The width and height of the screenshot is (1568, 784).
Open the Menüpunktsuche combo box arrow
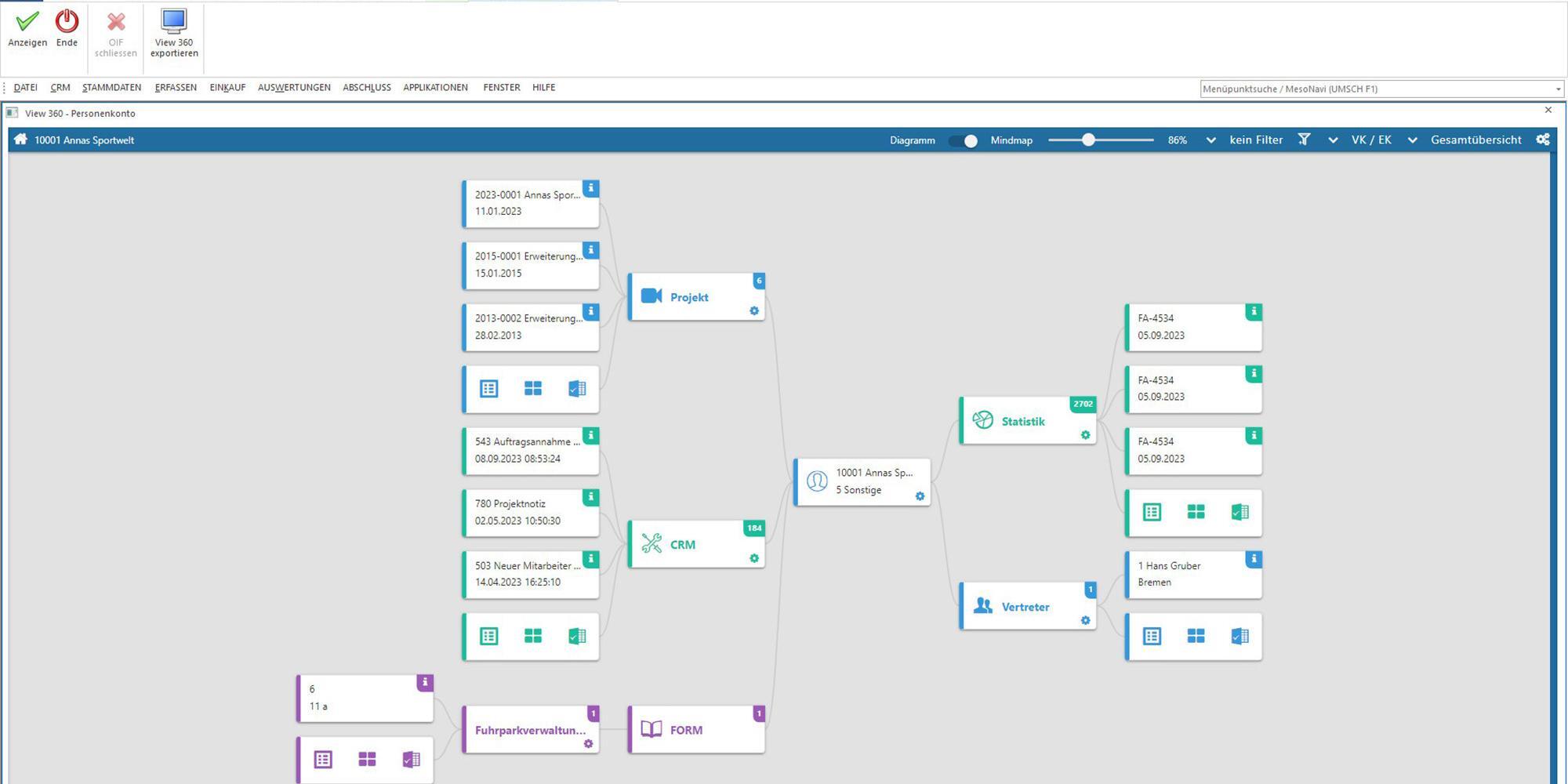coord(1558,89)
